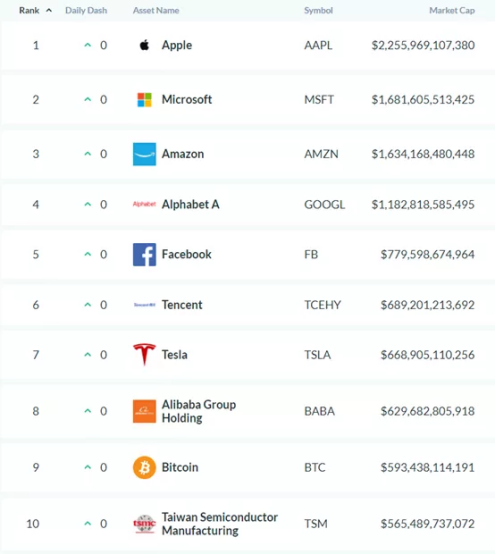The width and height of the screenshot is (495, 554).
Task: Click the TSMC logo icon
Action: pyautogui.click(x=144, y=524)
